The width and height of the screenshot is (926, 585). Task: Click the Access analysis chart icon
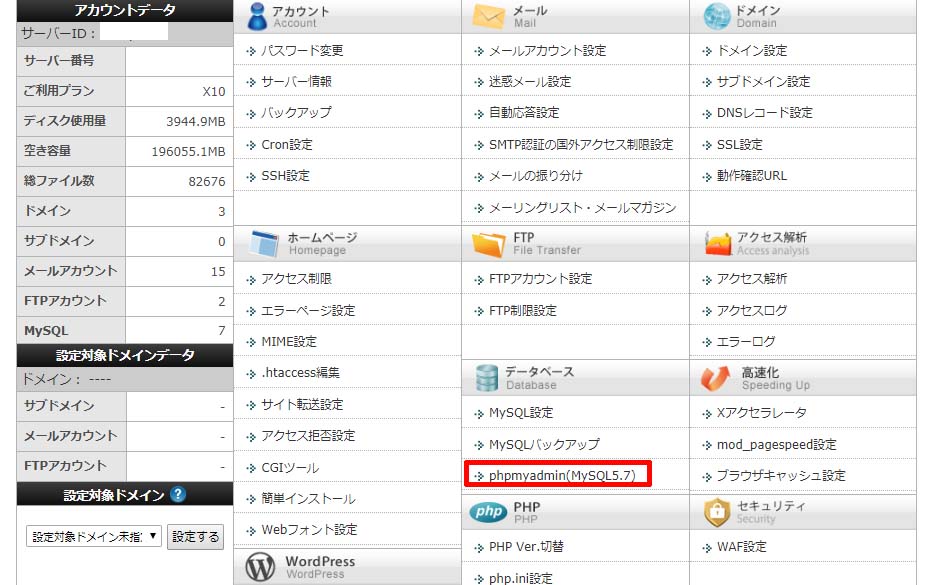[717, 244]
